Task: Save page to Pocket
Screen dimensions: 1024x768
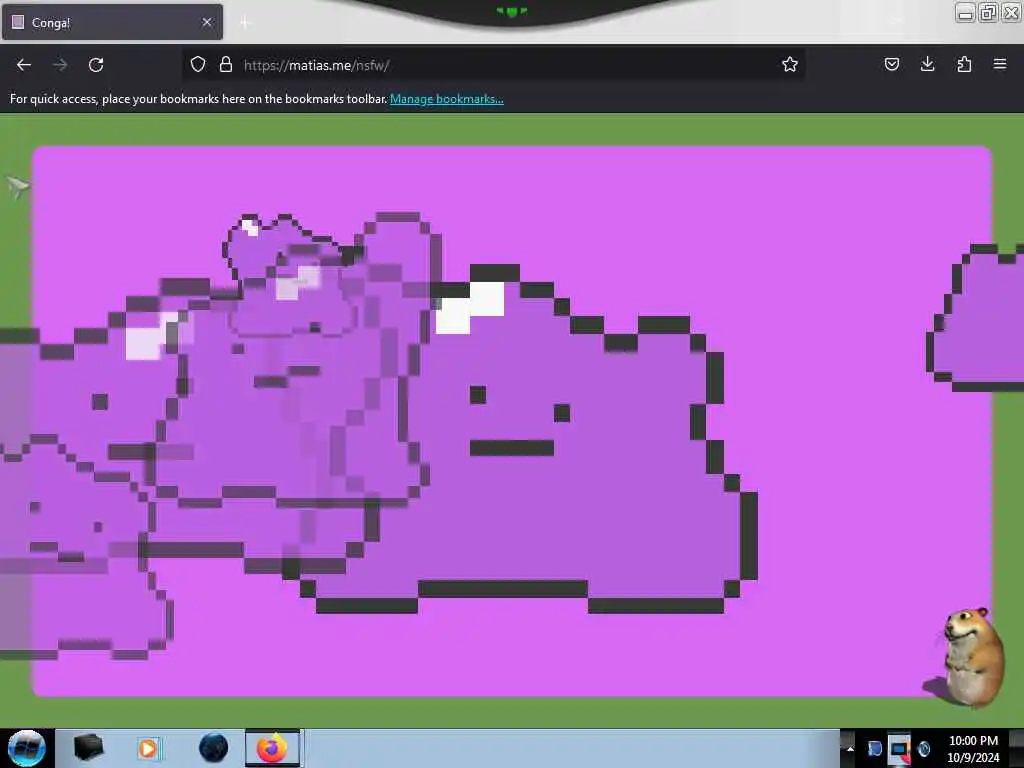Action: coord(891,64)
